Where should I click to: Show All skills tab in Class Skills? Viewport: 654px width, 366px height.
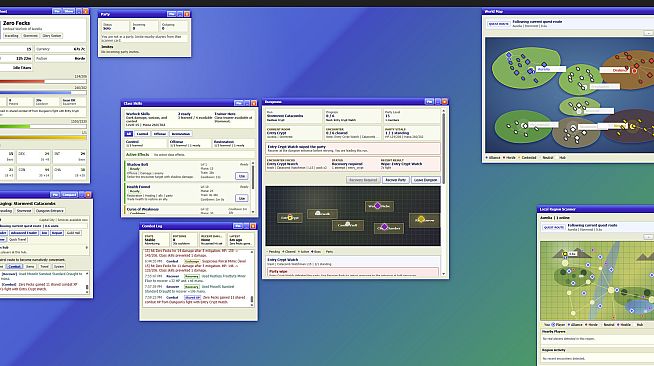(128, 134)
